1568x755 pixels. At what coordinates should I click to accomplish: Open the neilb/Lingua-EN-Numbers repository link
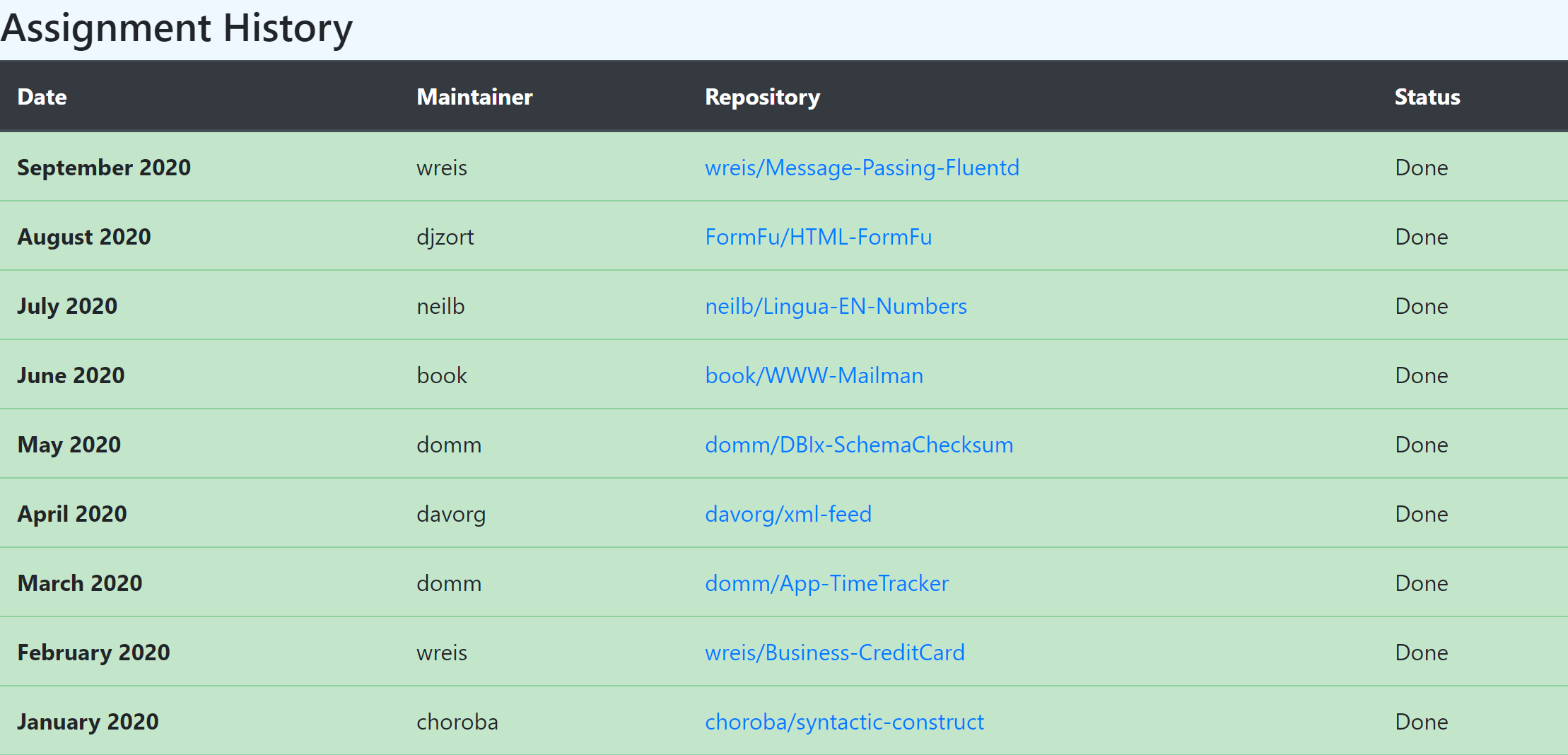(836, 306)
